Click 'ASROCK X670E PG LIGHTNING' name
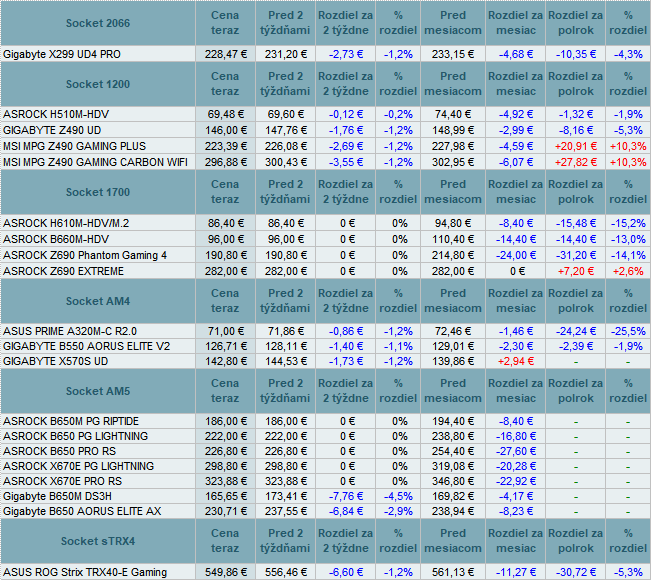The height and width of the screenshot is (580, 651). [78, 466]
